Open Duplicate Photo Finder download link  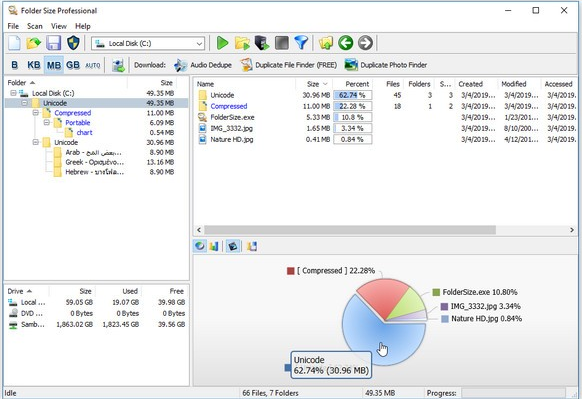coord(386,65)
